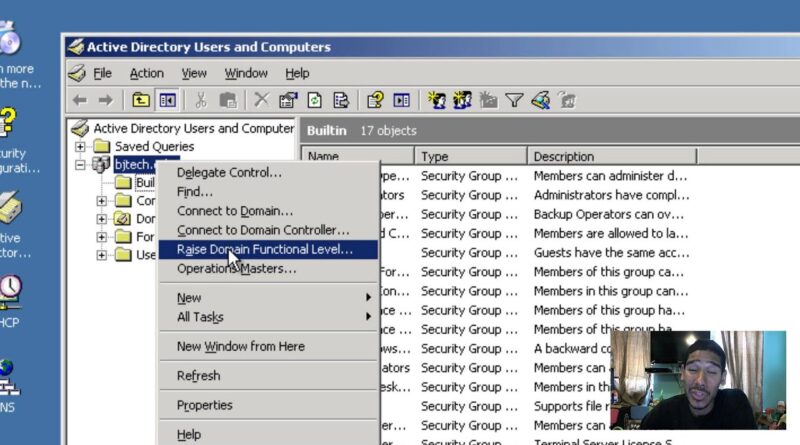
Task: Select Active Directory Users and Computers root
Action: tap(193, 128)
